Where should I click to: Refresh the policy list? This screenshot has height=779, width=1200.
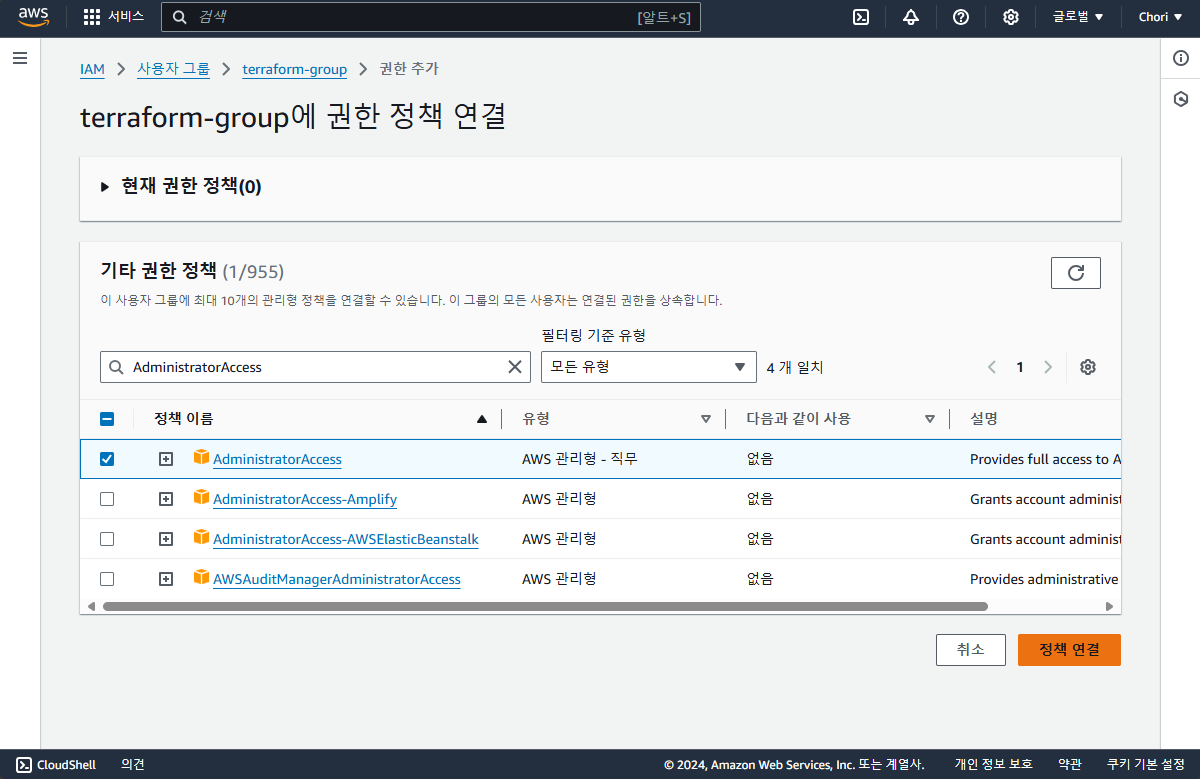pos(1076,273)
